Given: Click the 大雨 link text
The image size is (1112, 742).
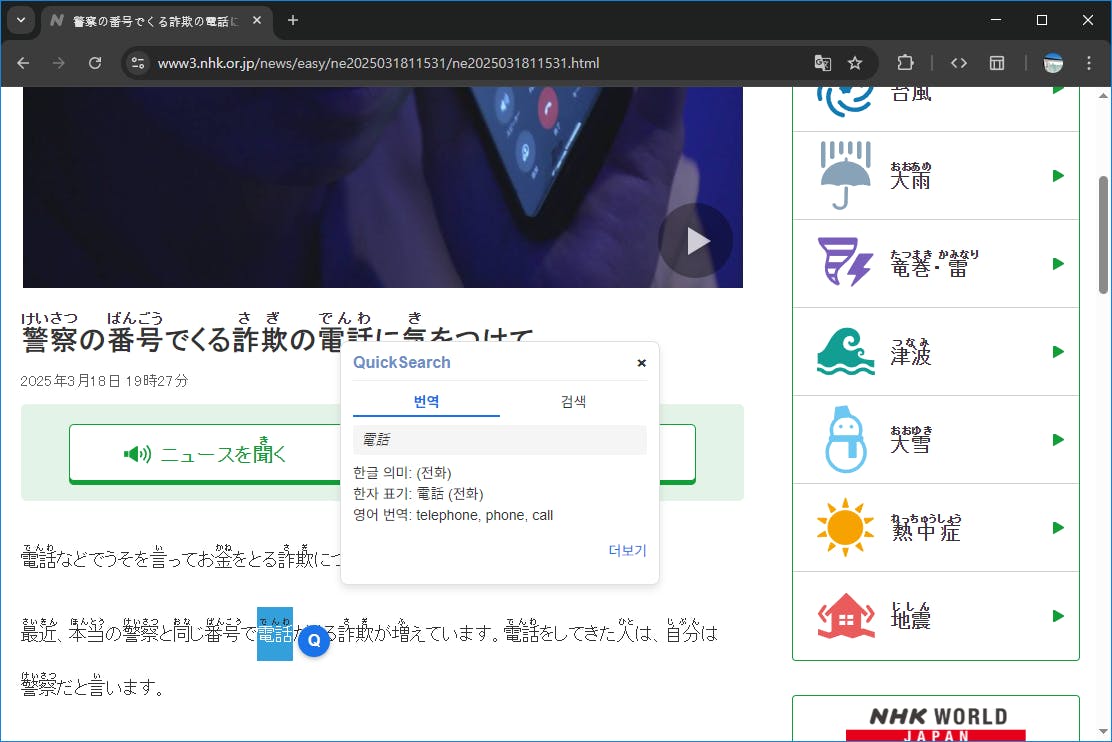Looking at the screenshot, I should 911,176.
